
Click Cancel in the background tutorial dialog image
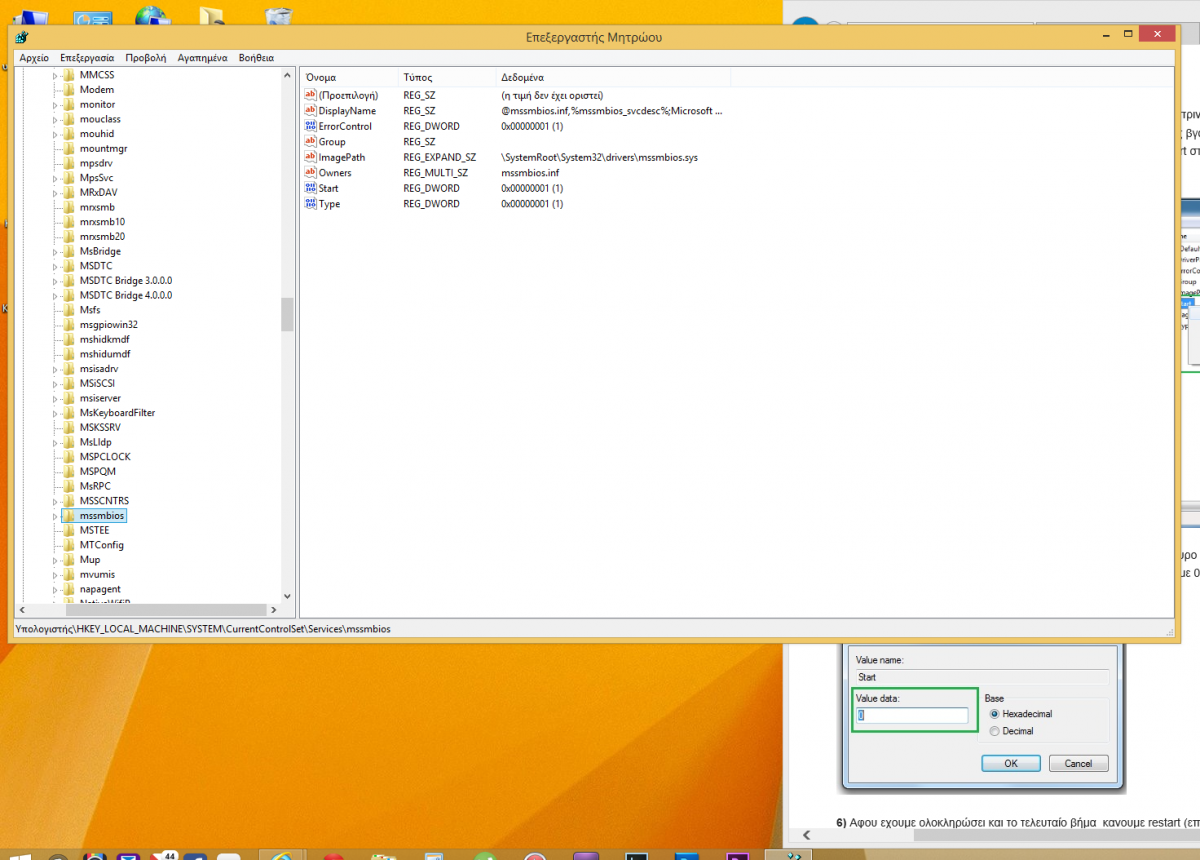pyautogui.click(x=1078, y=763)
